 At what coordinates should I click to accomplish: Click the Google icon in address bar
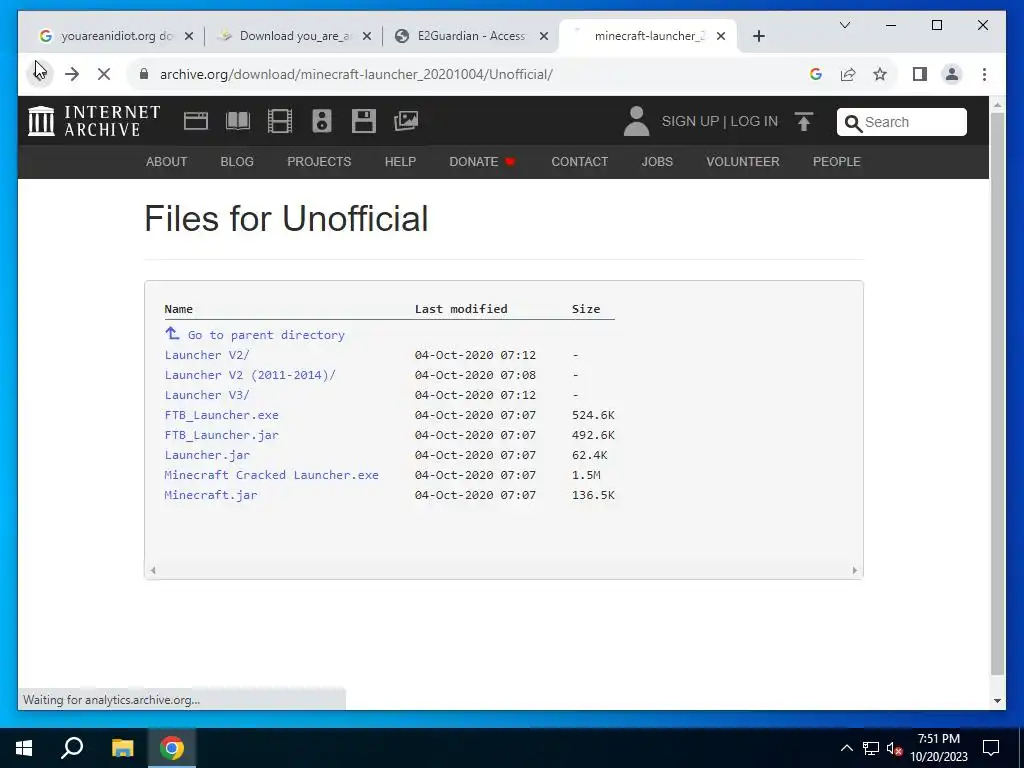(x=815, y=74)
